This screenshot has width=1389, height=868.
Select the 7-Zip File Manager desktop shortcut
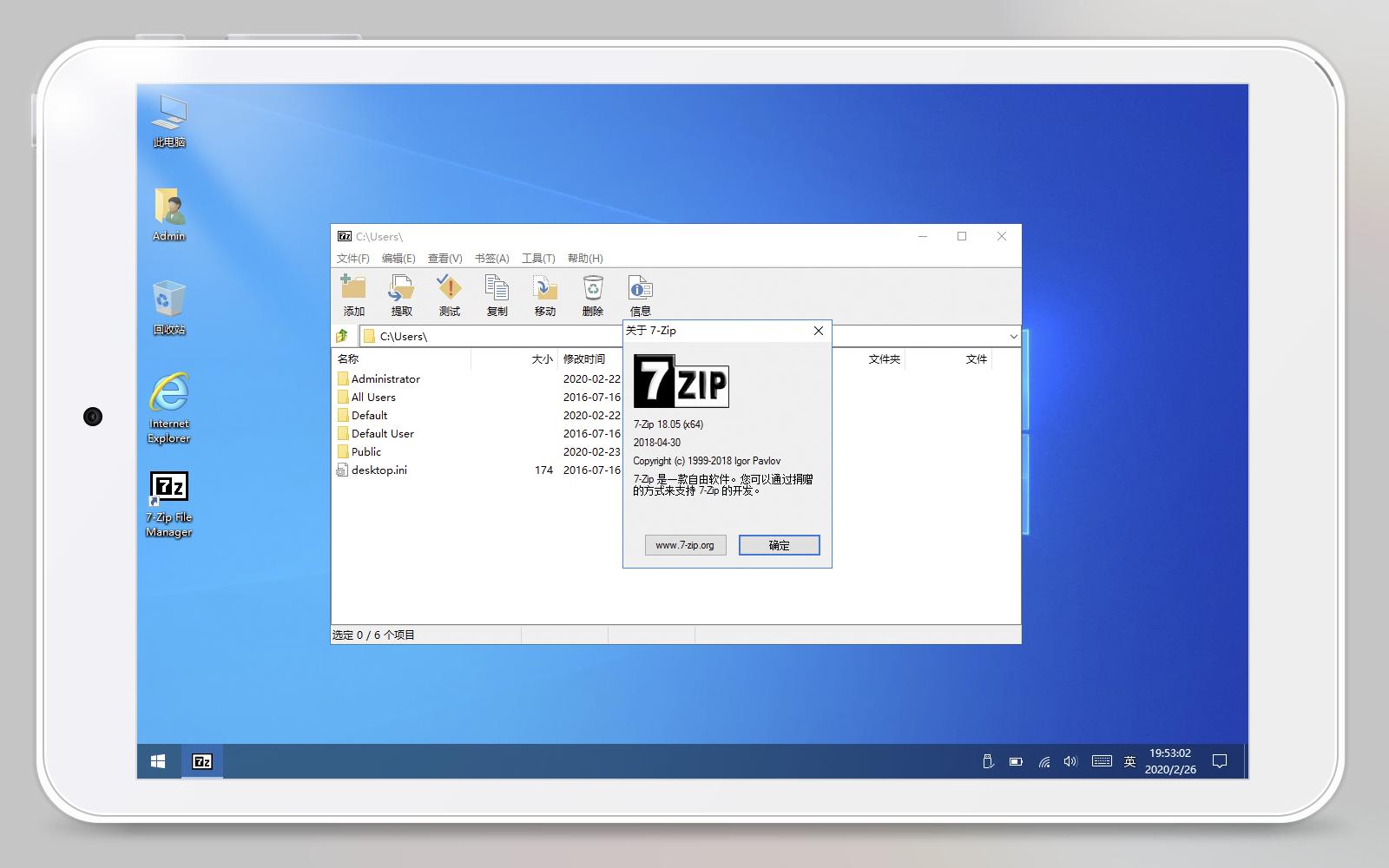(x=168, y=504)
